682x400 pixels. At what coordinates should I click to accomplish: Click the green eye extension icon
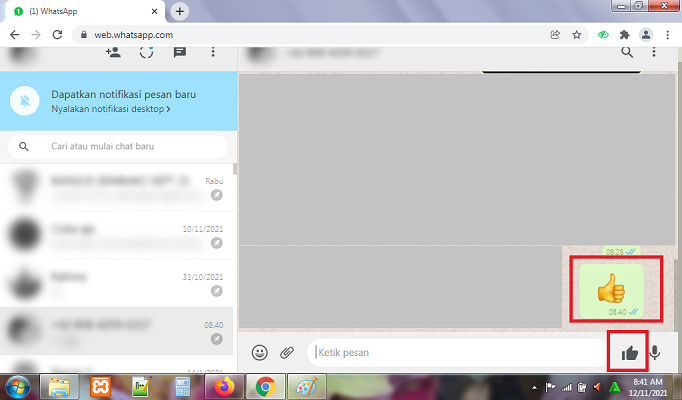point(603,35)
